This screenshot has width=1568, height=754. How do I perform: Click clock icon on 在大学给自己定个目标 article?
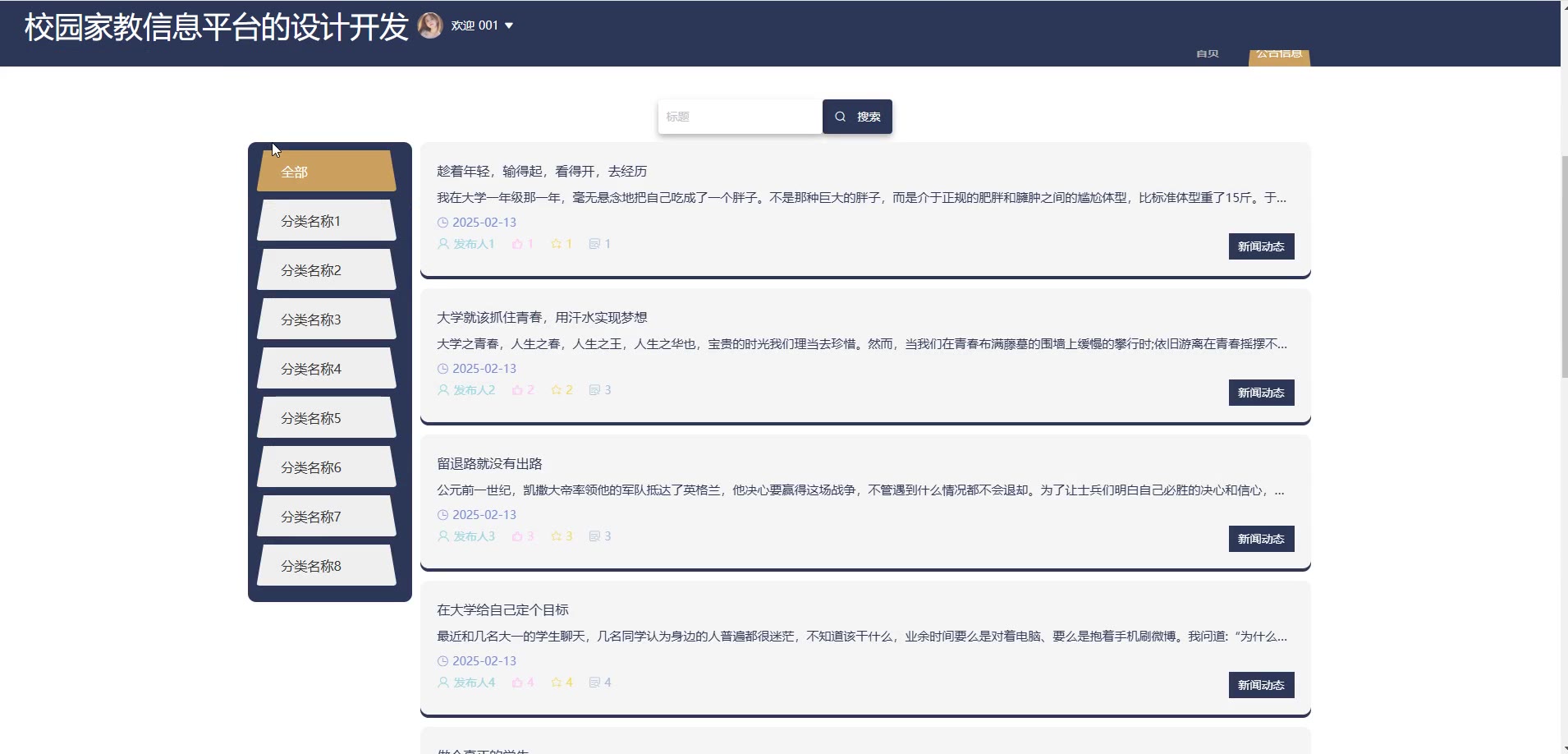click(442, 661)
